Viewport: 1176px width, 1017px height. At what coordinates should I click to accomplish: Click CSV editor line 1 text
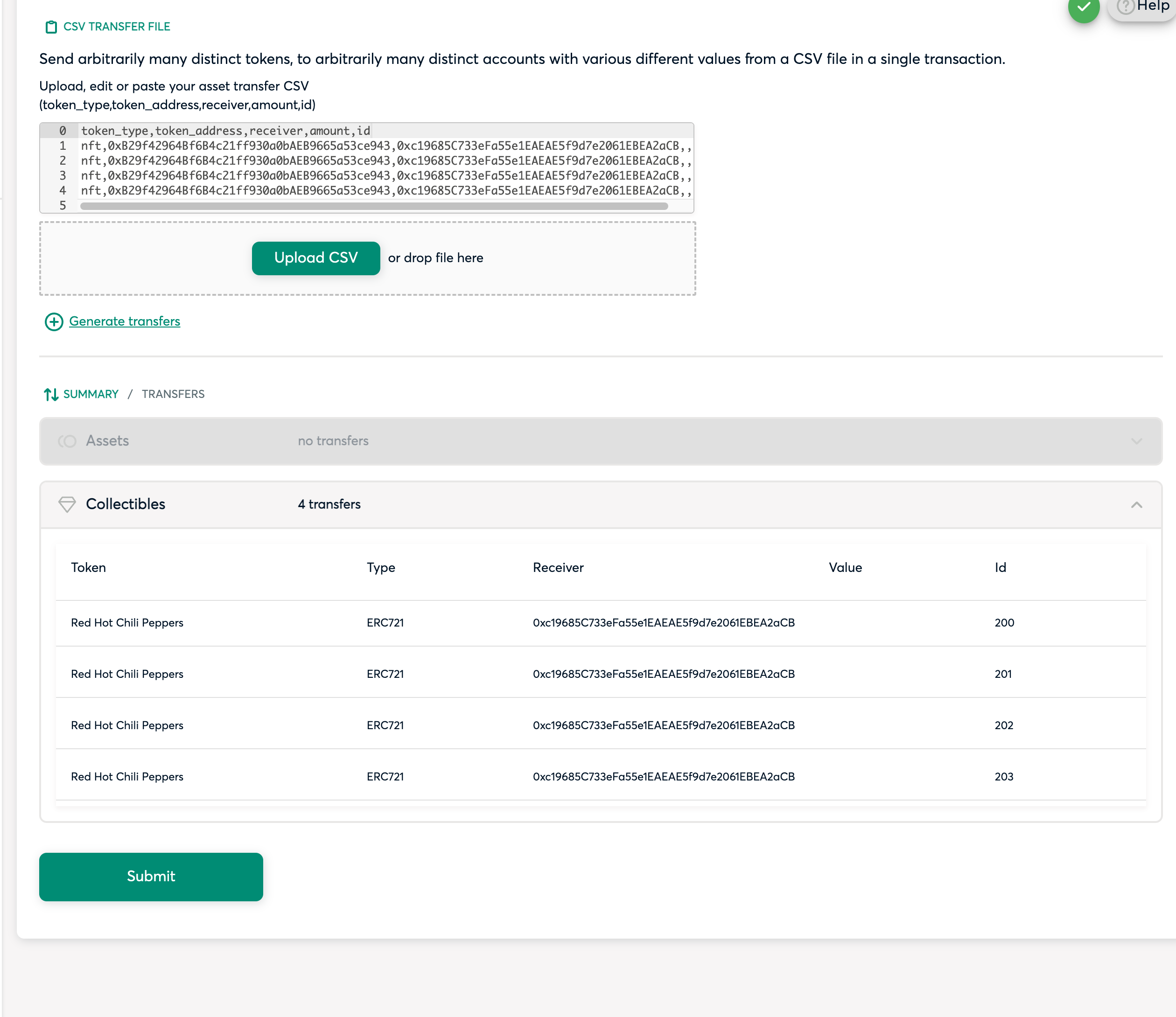pyautogui.click(x=386, y=146)
